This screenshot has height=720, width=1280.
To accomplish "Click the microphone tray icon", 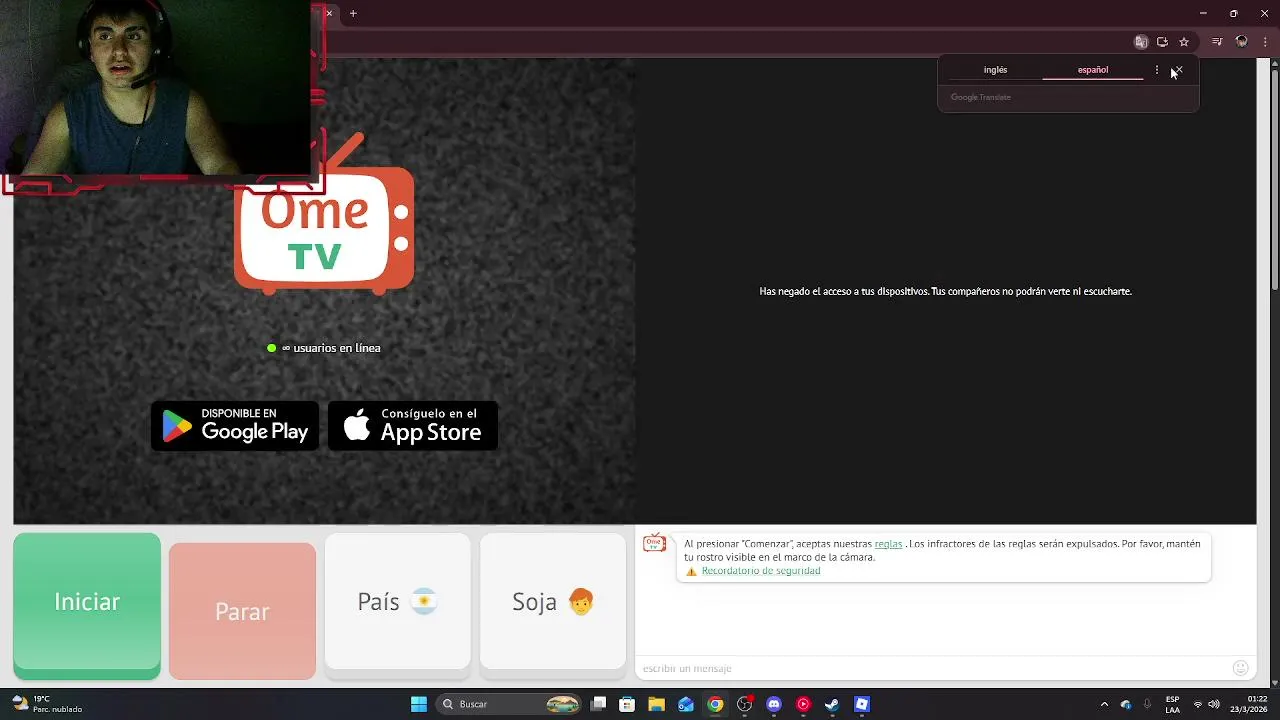I will coord(1147,704).
